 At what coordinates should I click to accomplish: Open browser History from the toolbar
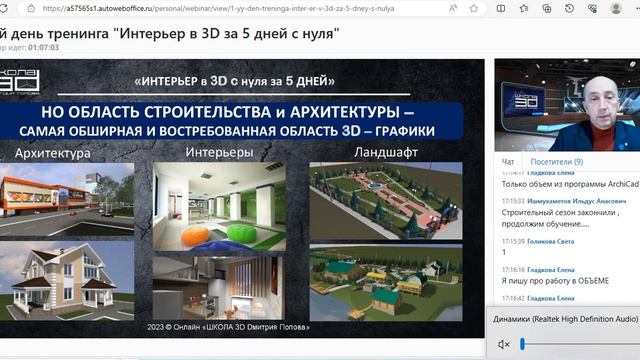pos(569,8)
